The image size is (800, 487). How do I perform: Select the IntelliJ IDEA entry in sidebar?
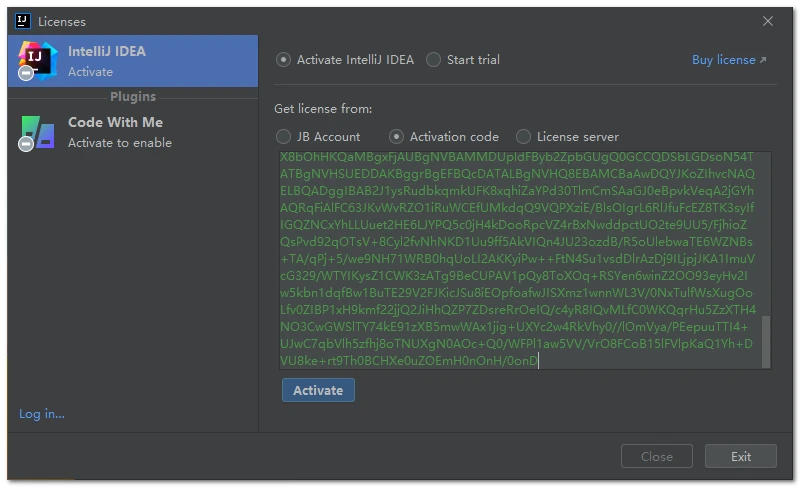[x=133, y=61]
